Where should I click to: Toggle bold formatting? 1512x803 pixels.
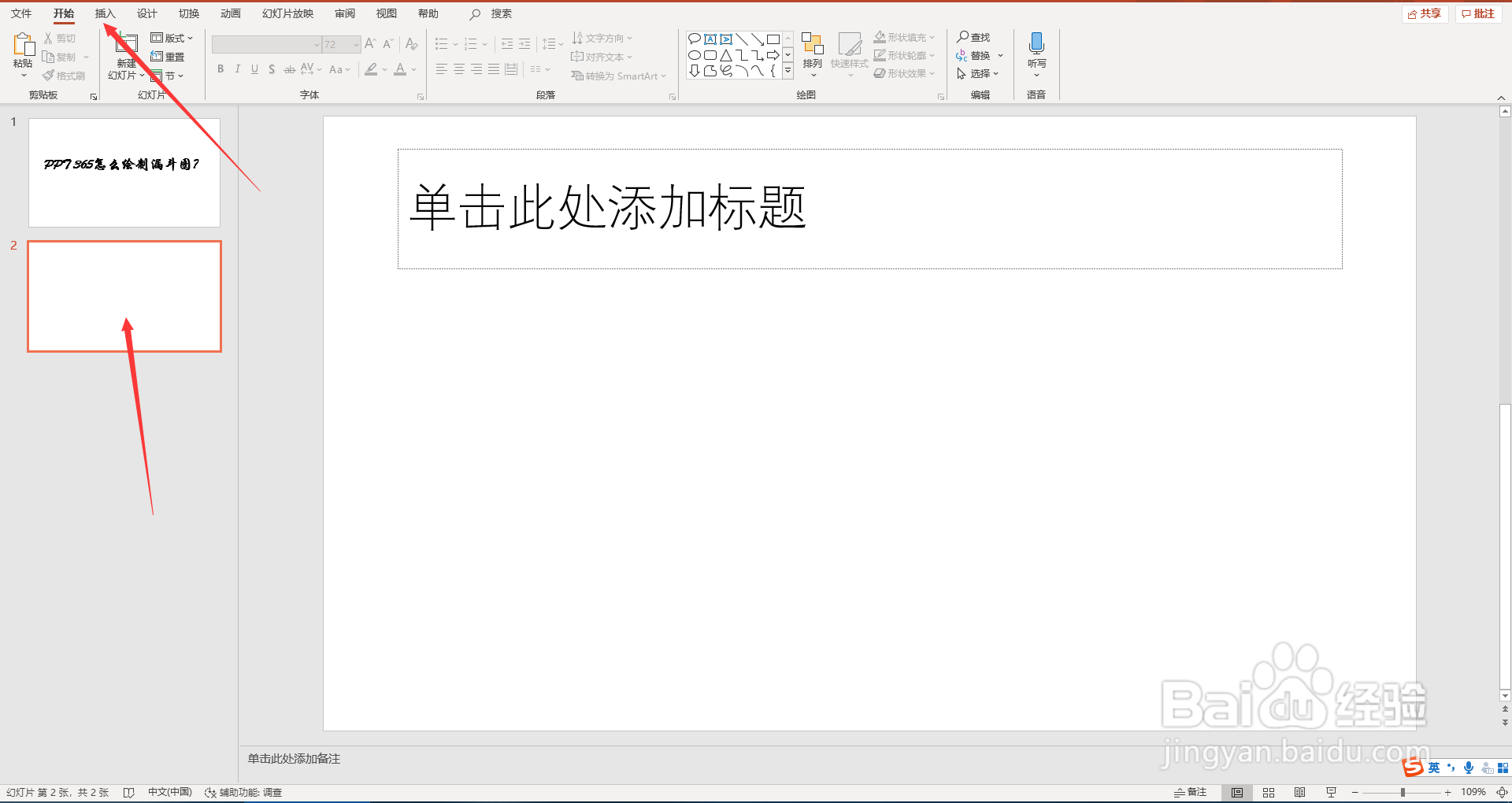pyautogui.click(x=220, y=69)
